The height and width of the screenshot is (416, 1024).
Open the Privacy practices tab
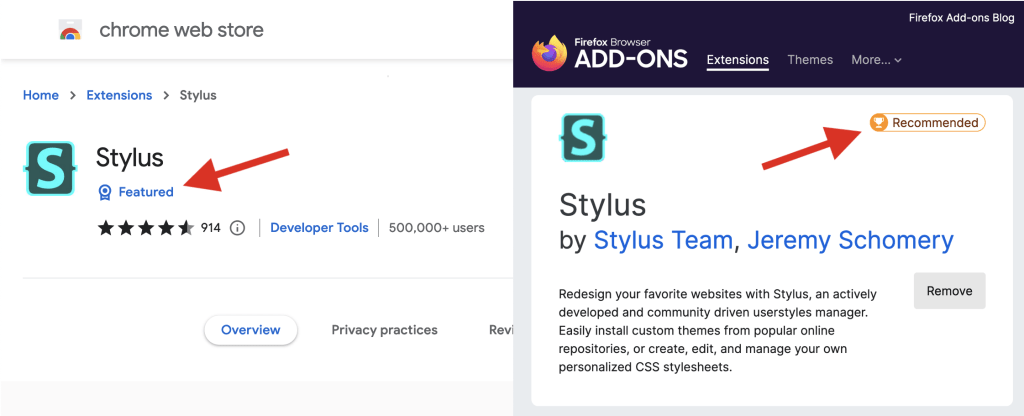tap(385, 330)
